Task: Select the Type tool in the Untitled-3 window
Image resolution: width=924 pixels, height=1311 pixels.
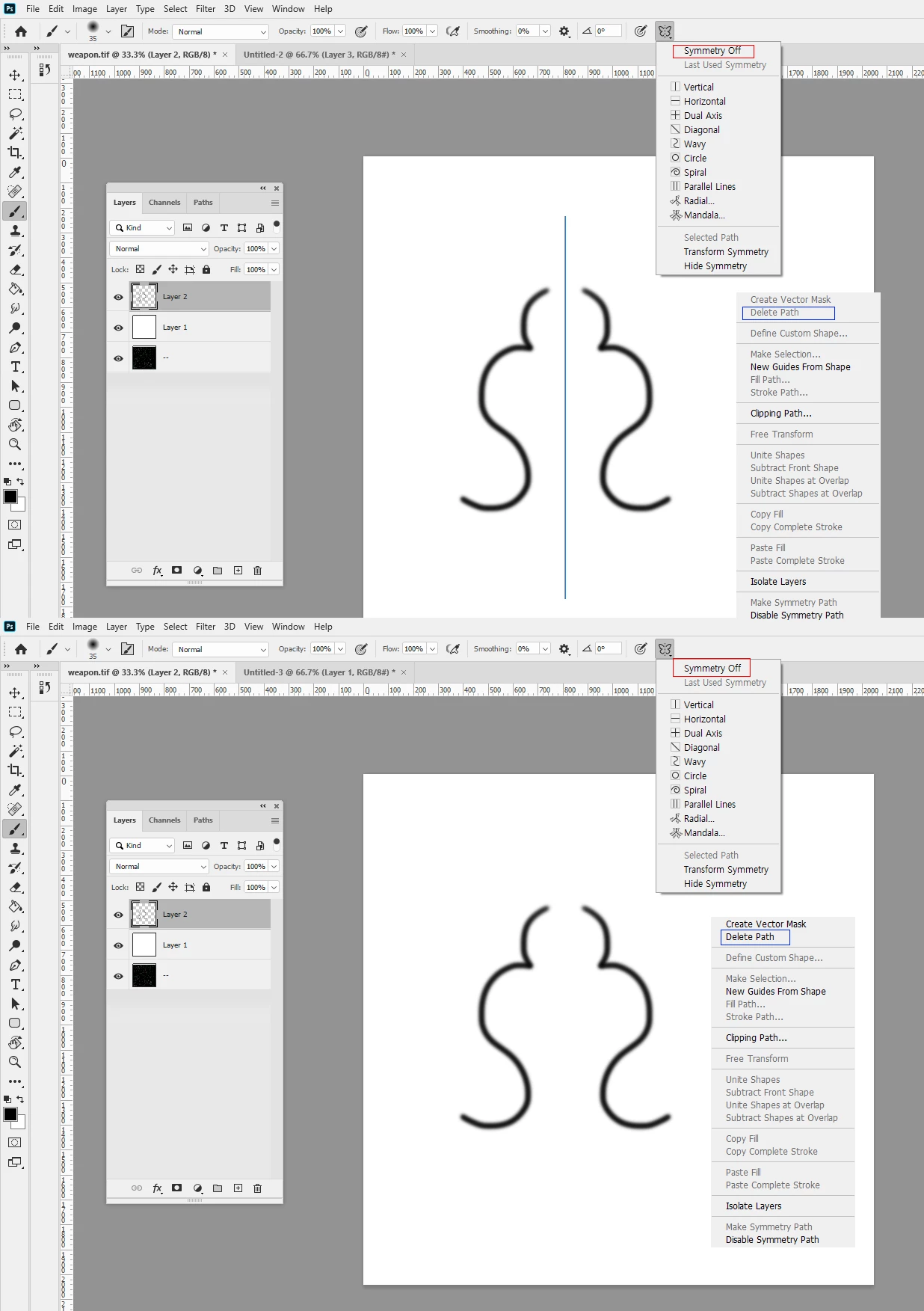Action: pos(15,984)
